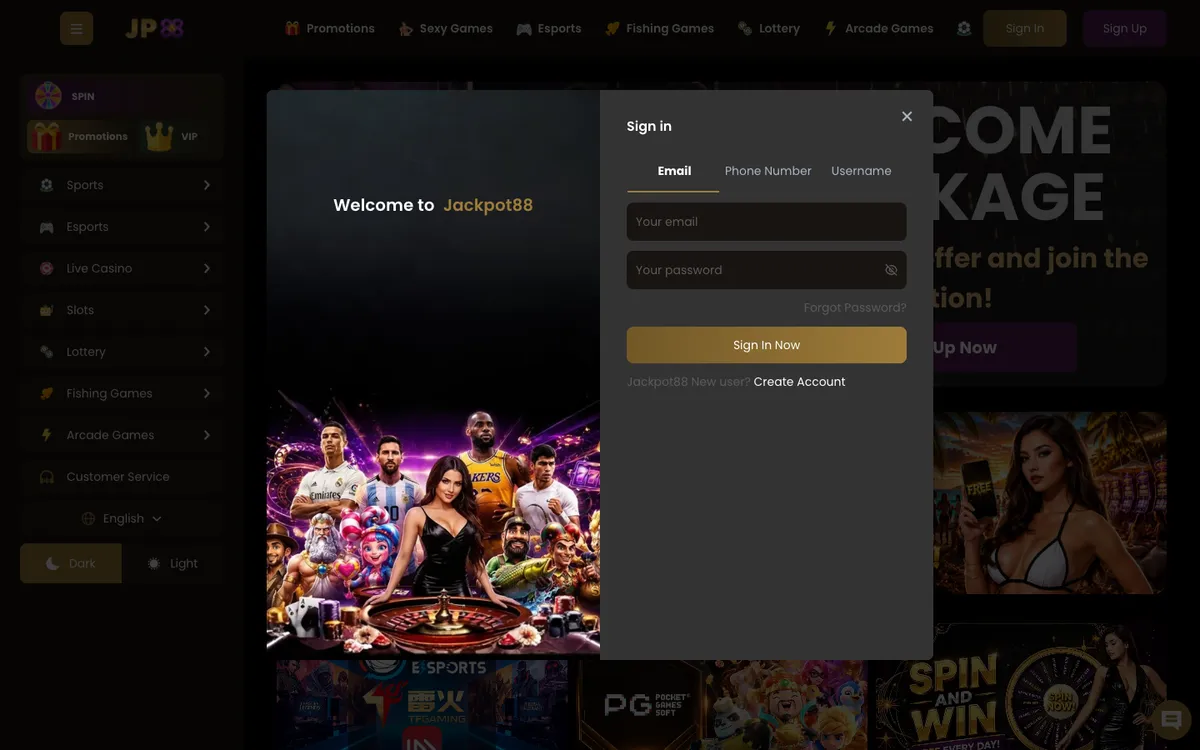Open Customer Service in the sidebar

point(122,477)
